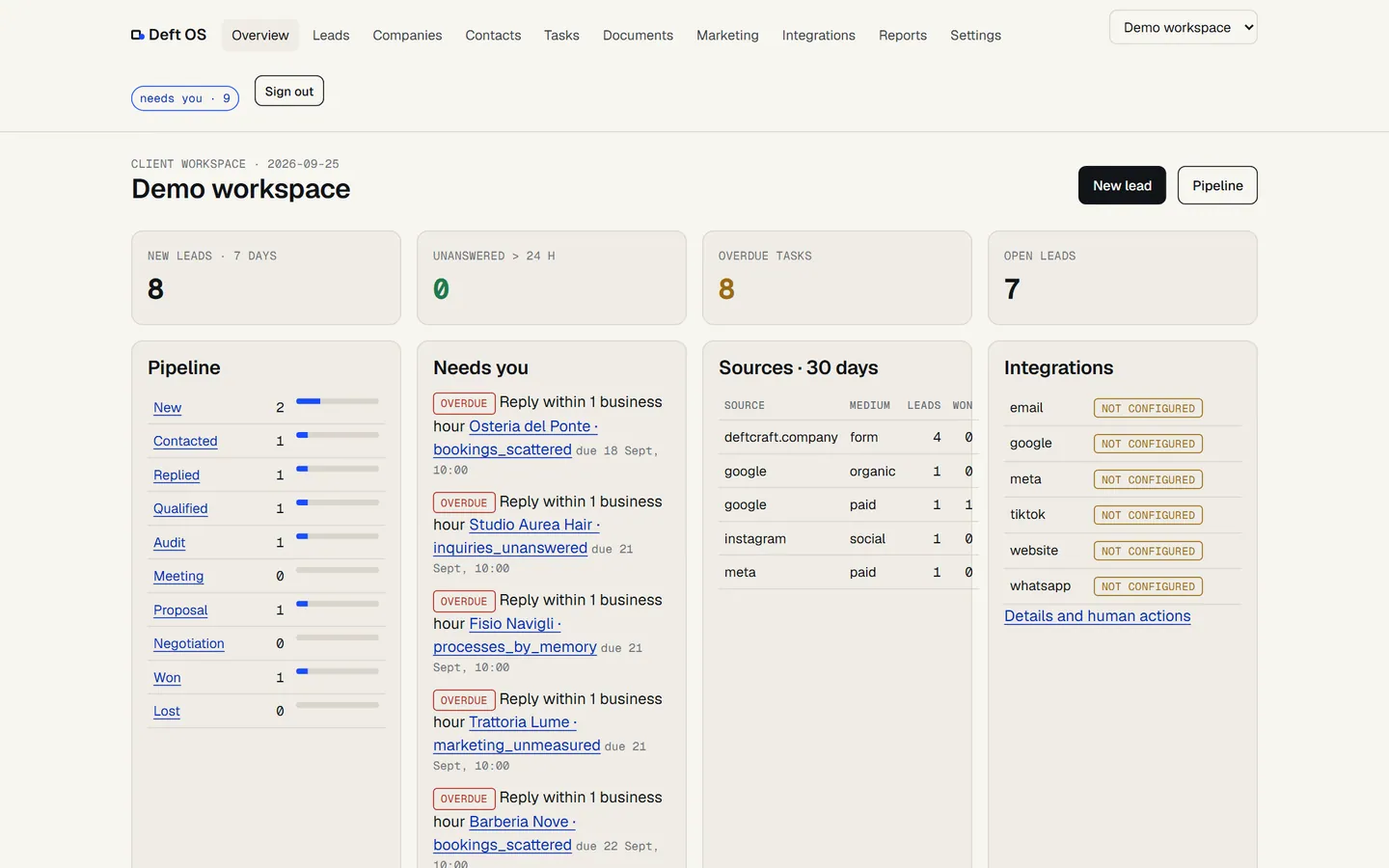The image size is (1389, 868).
Task: Click the NOT CONFIGURED badge for google
Action: (1148, 444)
